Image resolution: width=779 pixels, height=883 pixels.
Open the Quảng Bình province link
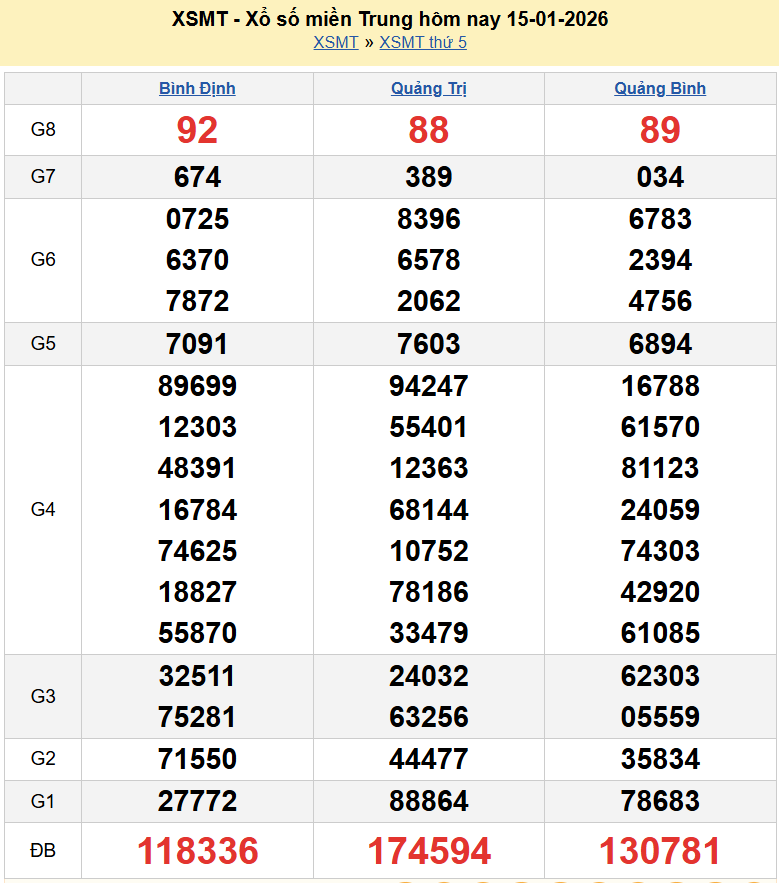pyautogui.click(x=660, y=88)
